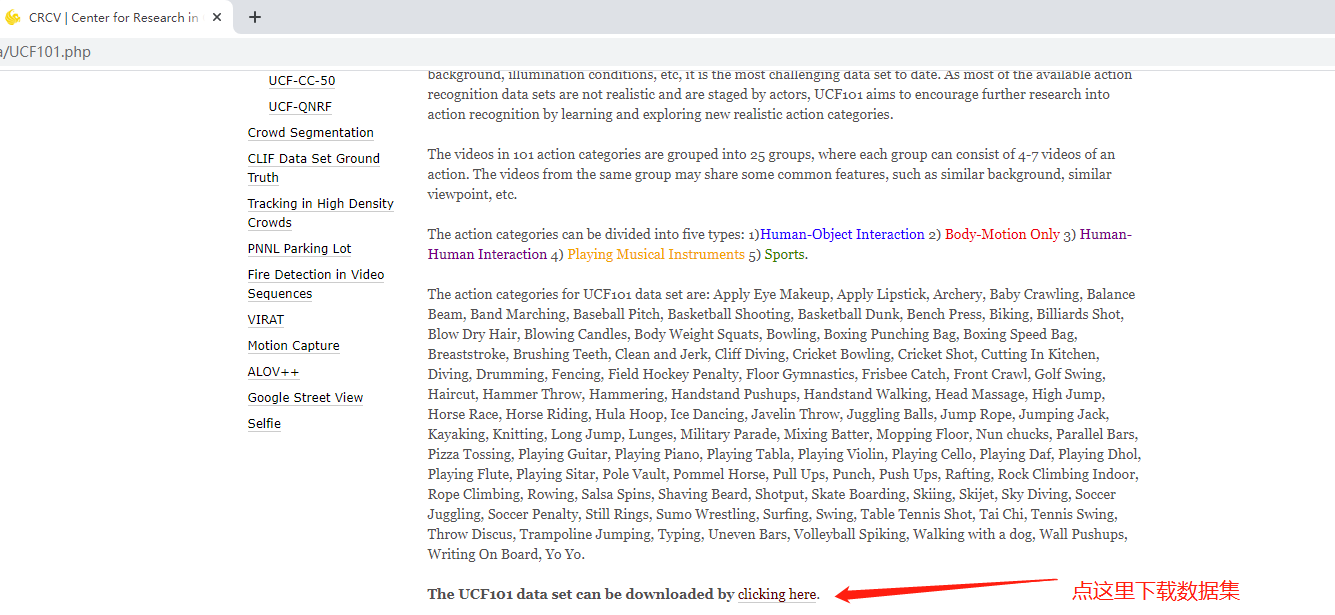Click the 'Trampoline Jumping' category text
Viewport: 1335px width, 615px height.
[x=581, y=534]
